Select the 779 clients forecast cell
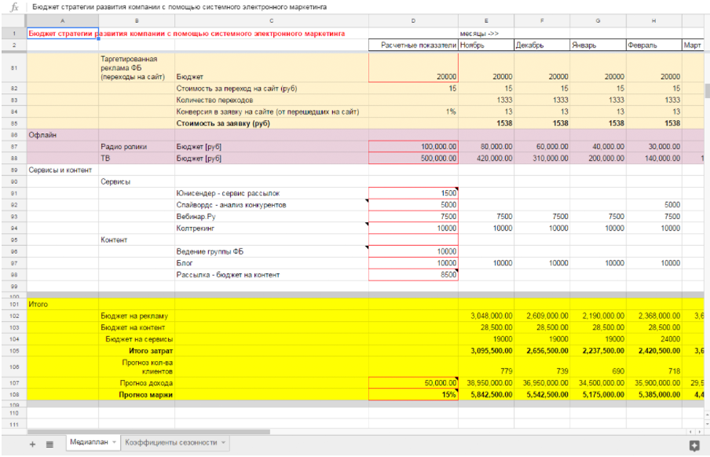710x457 pixels. [x=486, y=367]
